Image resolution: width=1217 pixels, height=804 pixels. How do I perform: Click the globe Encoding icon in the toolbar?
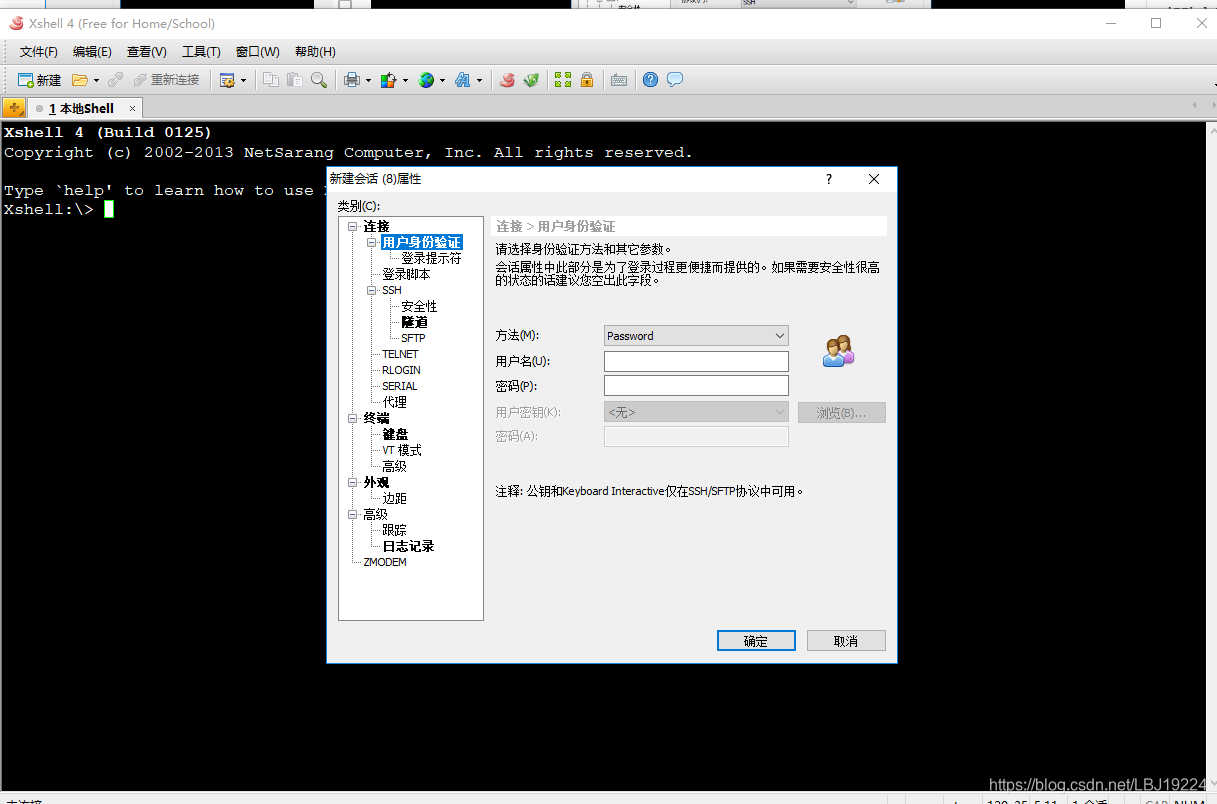(426, 80)
